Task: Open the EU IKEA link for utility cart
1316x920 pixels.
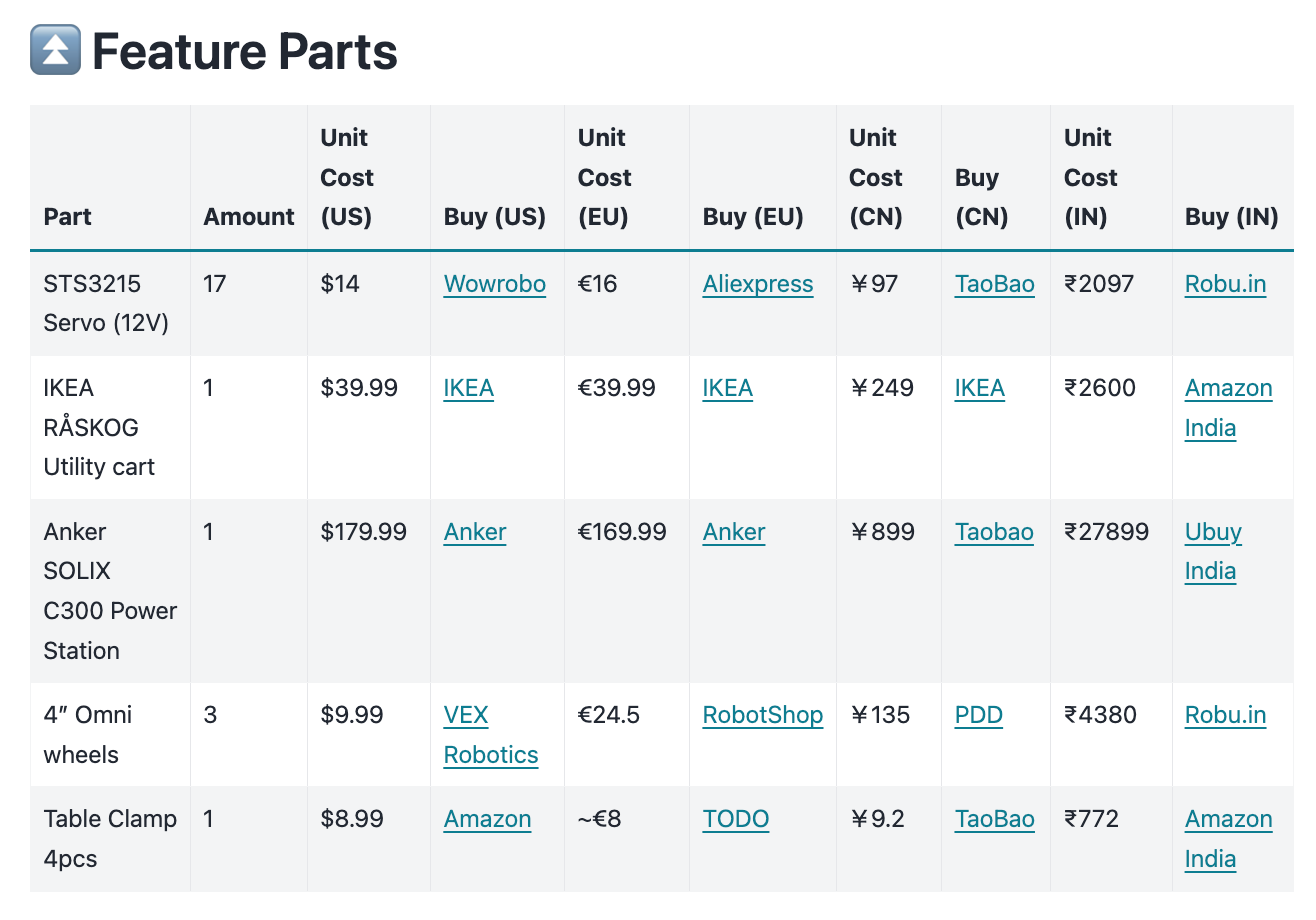Action: coord(727,388)
